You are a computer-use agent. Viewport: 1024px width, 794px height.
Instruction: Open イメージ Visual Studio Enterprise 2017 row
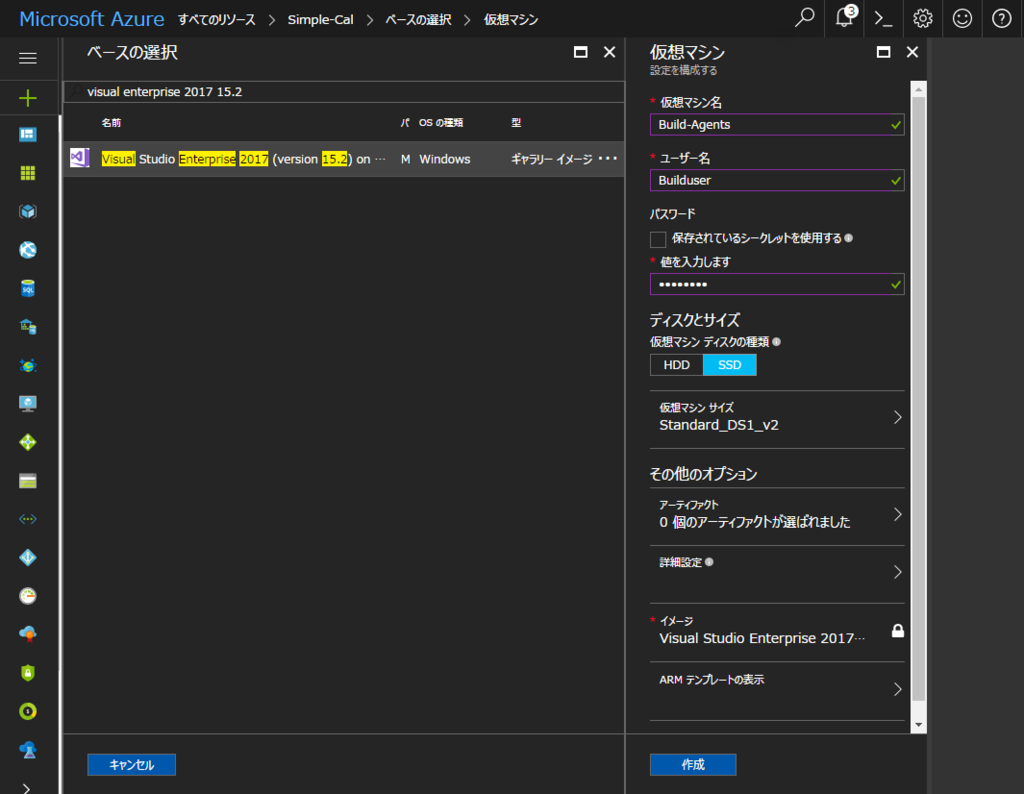click(777, 631)
